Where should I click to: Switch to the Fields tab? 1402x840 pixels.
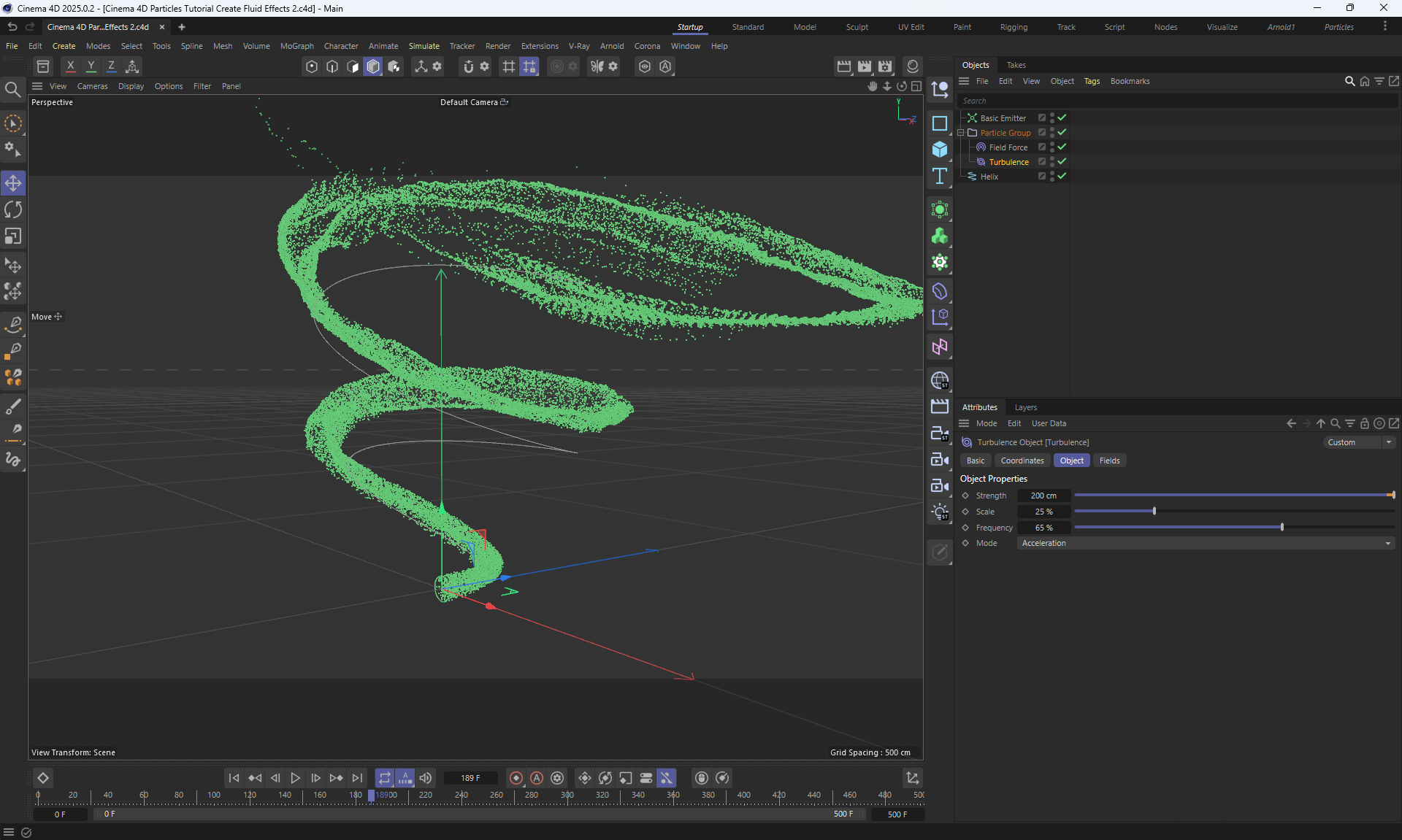(1109, 461)
